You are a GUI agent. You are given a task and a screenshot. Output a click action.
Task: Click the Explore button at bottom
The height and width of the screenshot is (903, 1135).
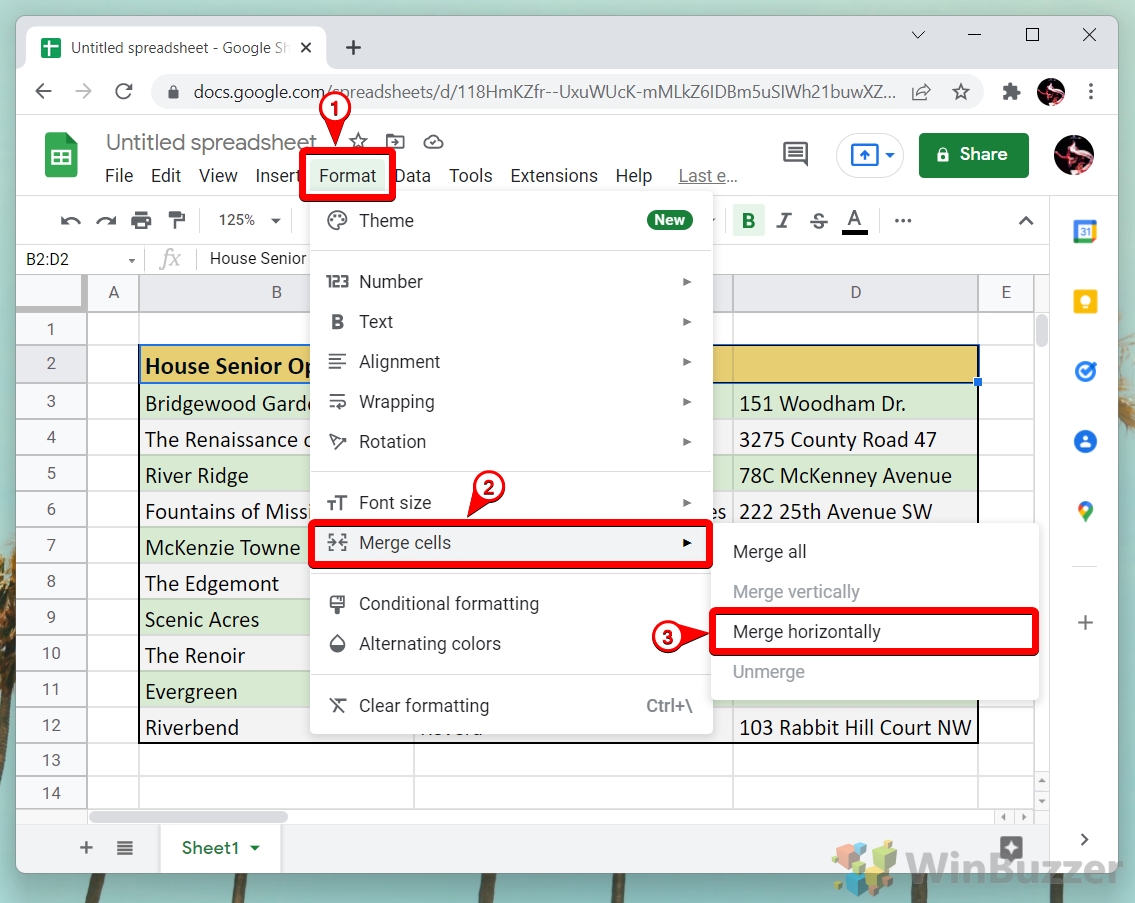pos(1010,847)
